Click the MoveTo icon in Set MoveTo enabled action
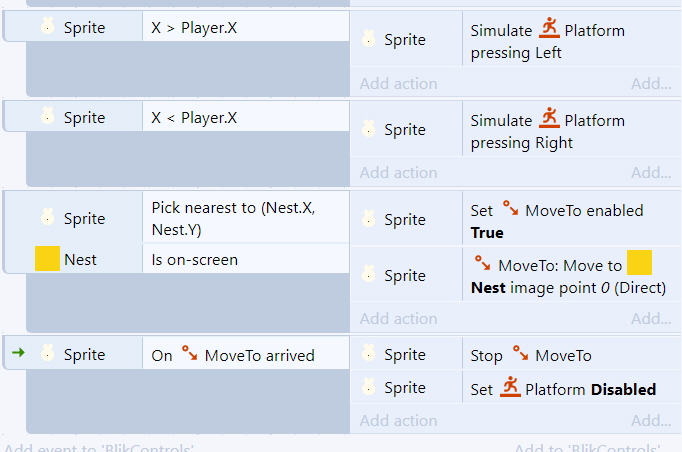The width and height of the screenshot is (682, 452). click(x=510, y=208)
